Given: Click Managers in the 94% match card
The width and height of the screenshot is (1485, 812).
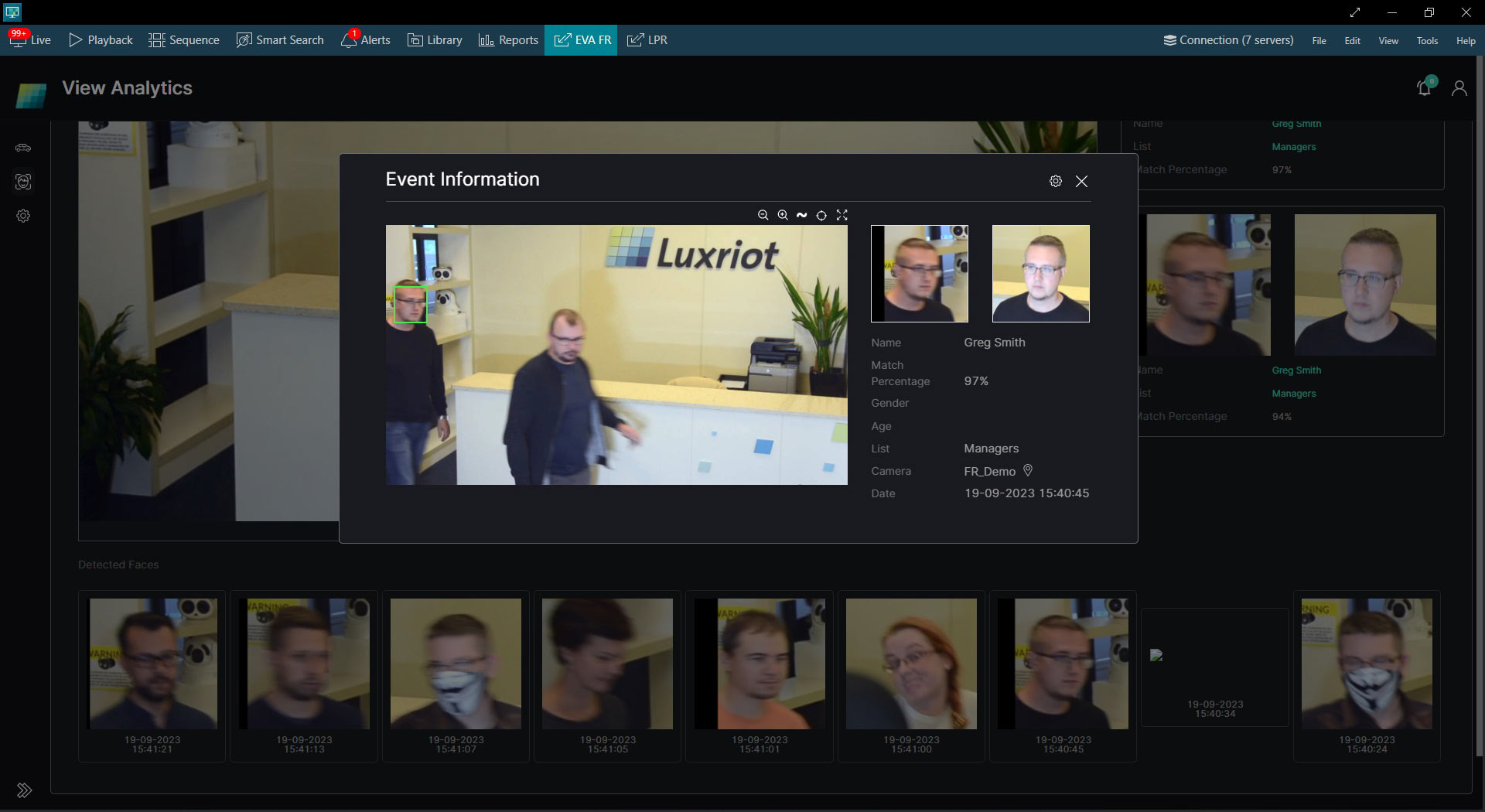Looking at the screenshot, I should click(1294, 394).
